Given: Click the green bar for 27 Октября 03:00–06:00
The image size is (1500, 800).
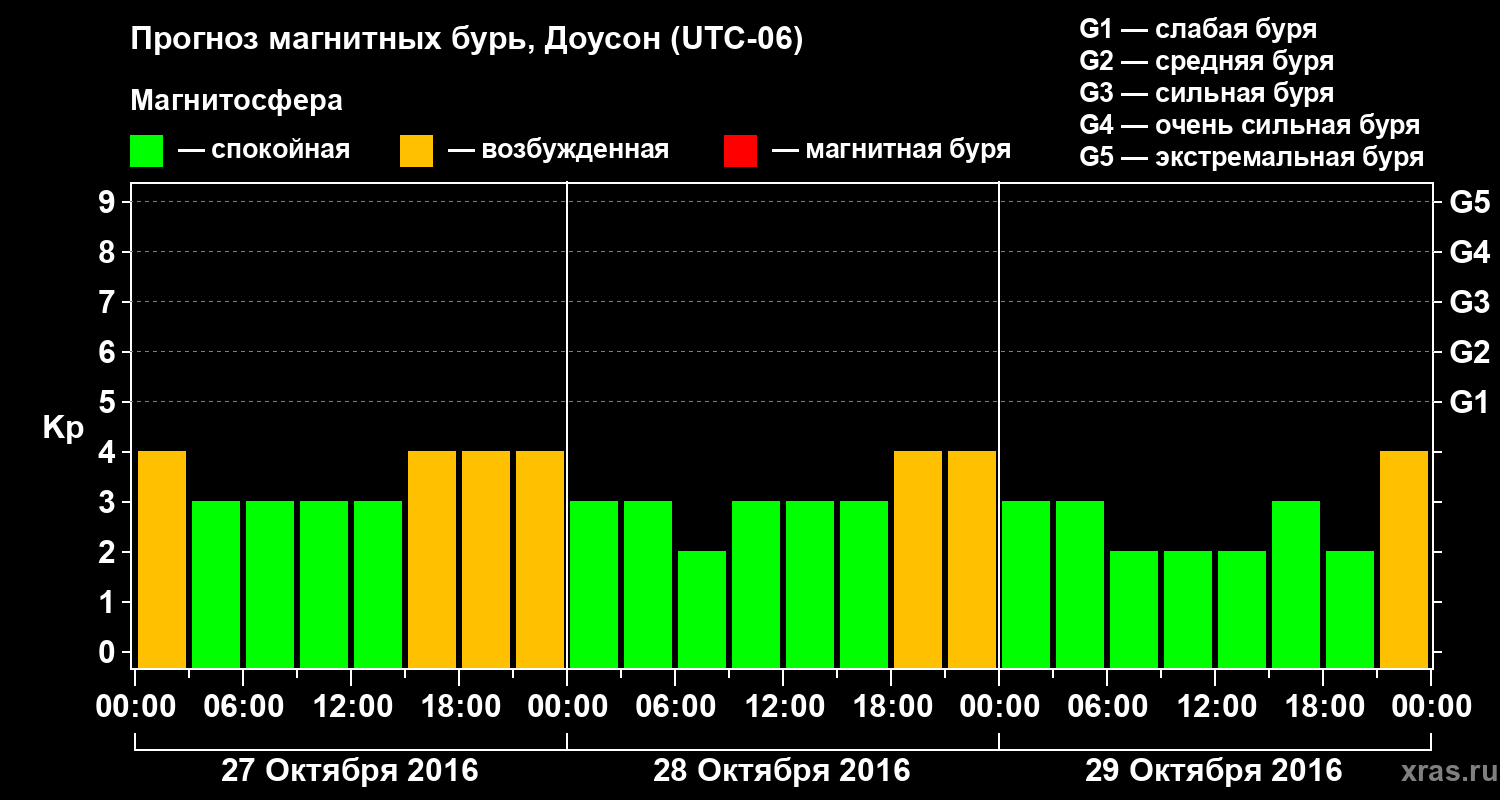Looking at the screenshot, I should tap(216, 584).
